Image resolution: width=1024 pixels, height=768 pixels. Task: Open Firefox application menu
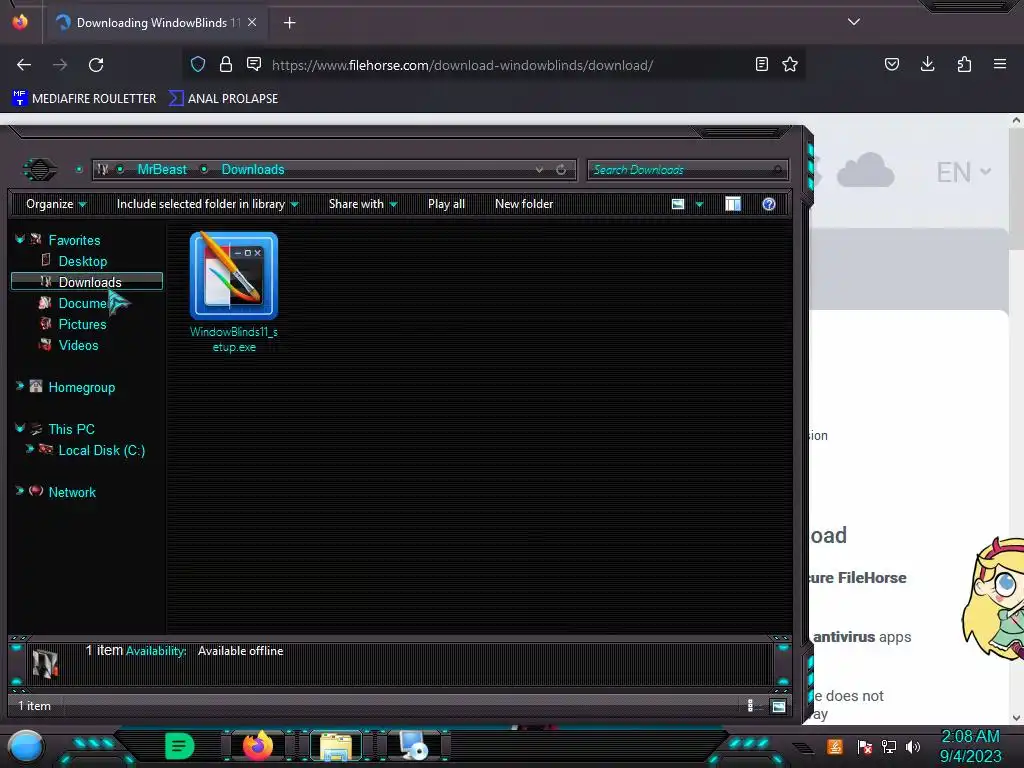tap(1000, 64)
